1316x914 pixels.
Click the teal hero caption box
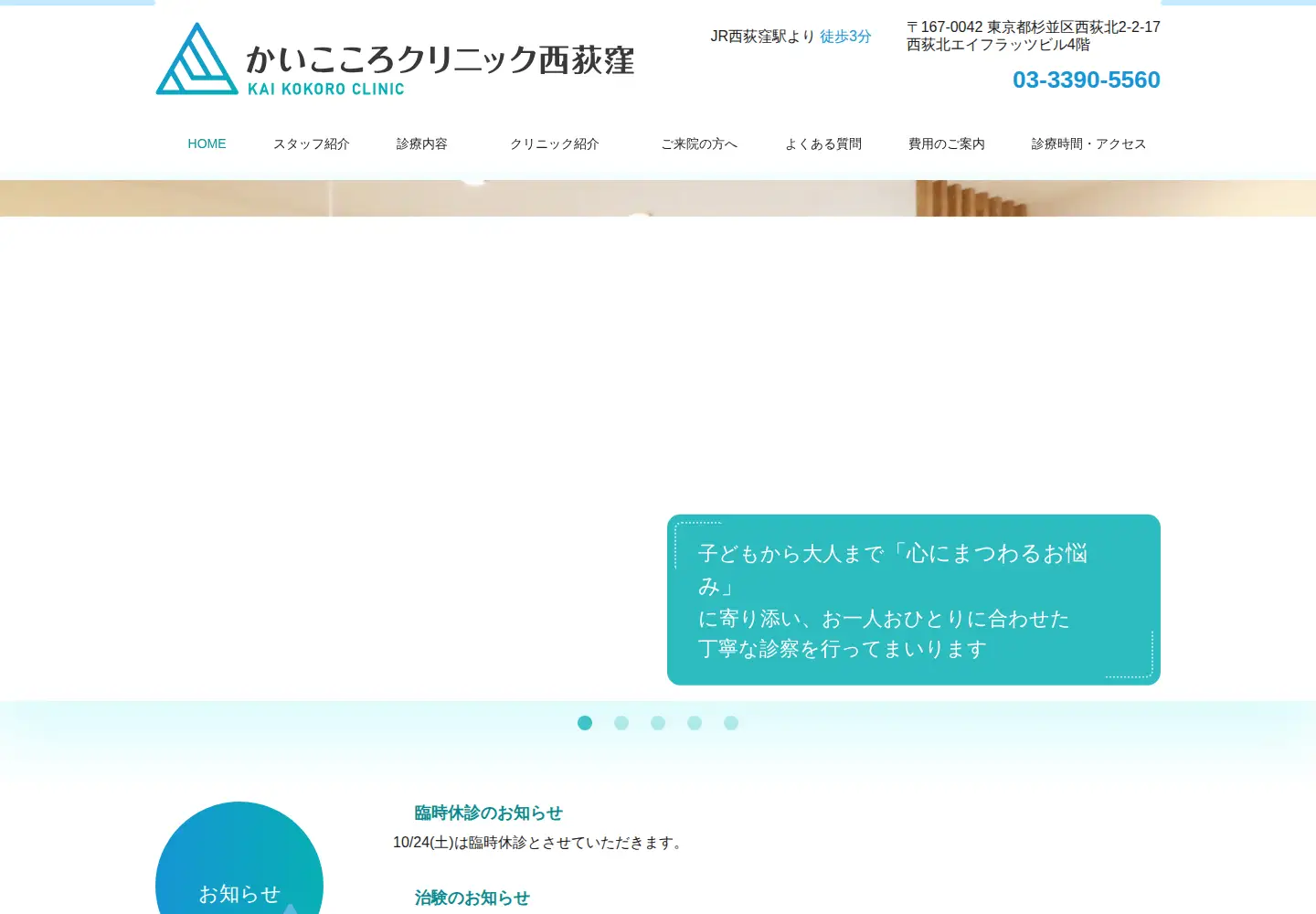coord(914,600)
